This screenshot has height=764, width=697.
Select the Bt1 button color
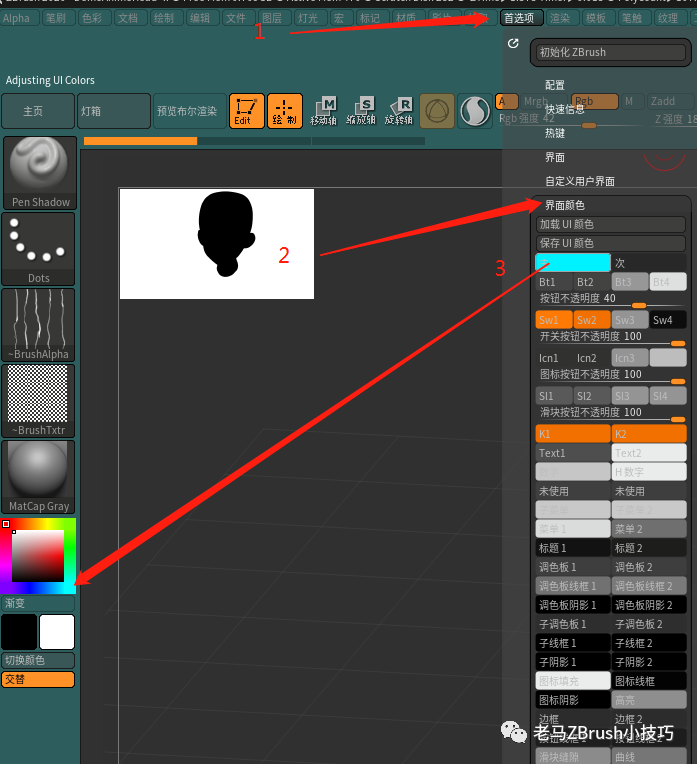(554, 282)
